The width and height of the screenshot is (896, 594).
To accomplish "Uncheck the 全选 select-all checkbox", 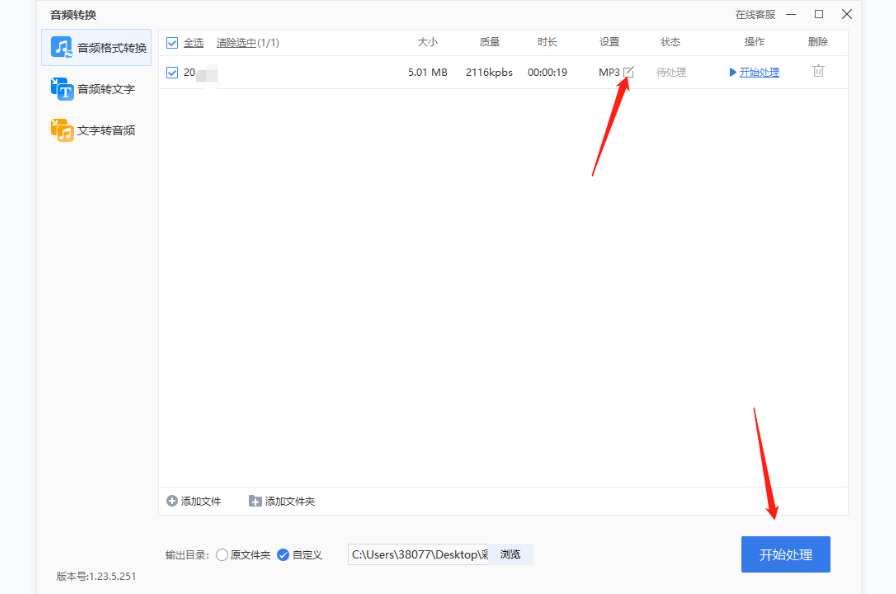I will [x=172, y=42].
